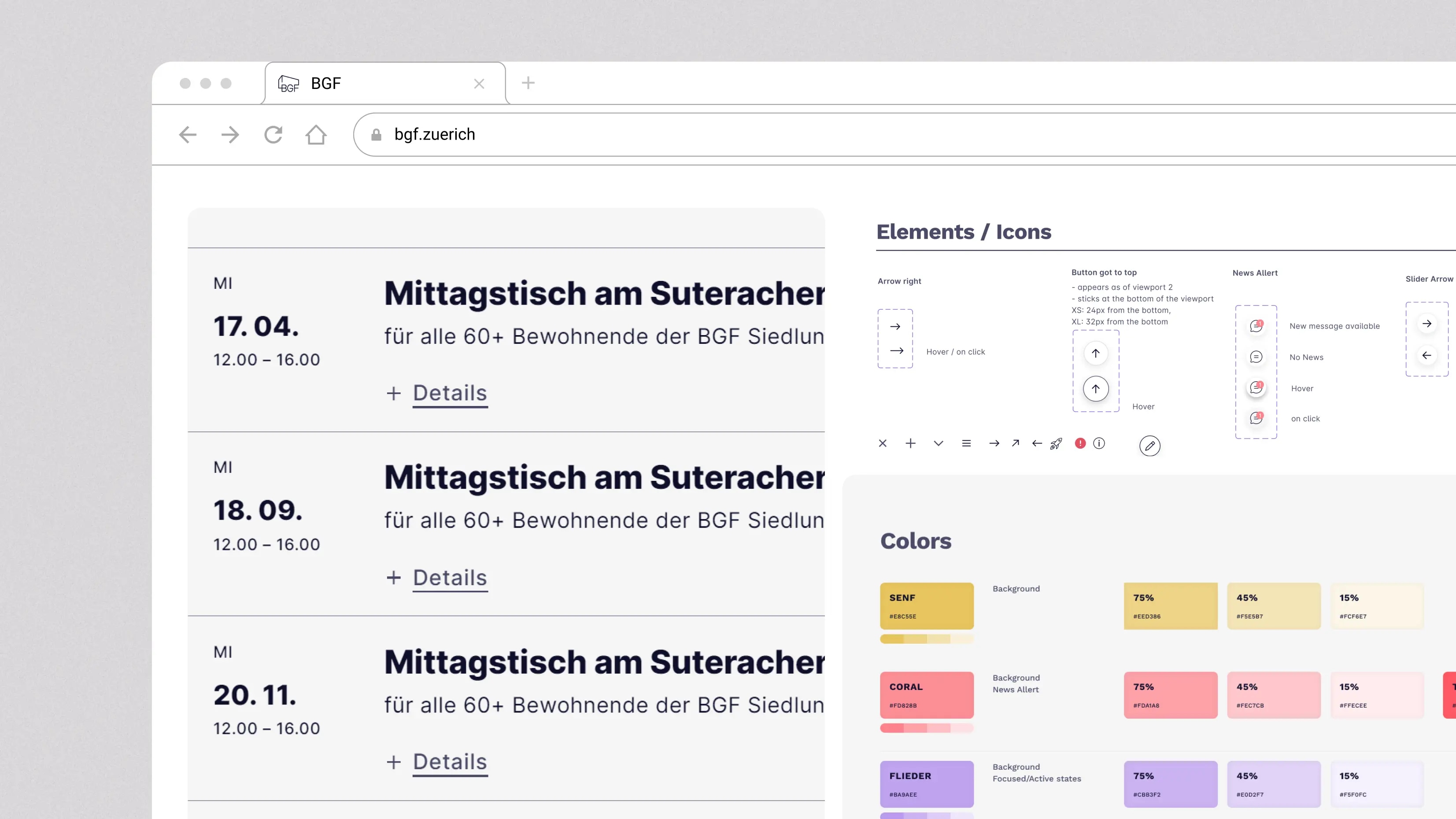Click the left arrow in the bottom icon row
The image size is (1456, 819).
click(1037, 444)
